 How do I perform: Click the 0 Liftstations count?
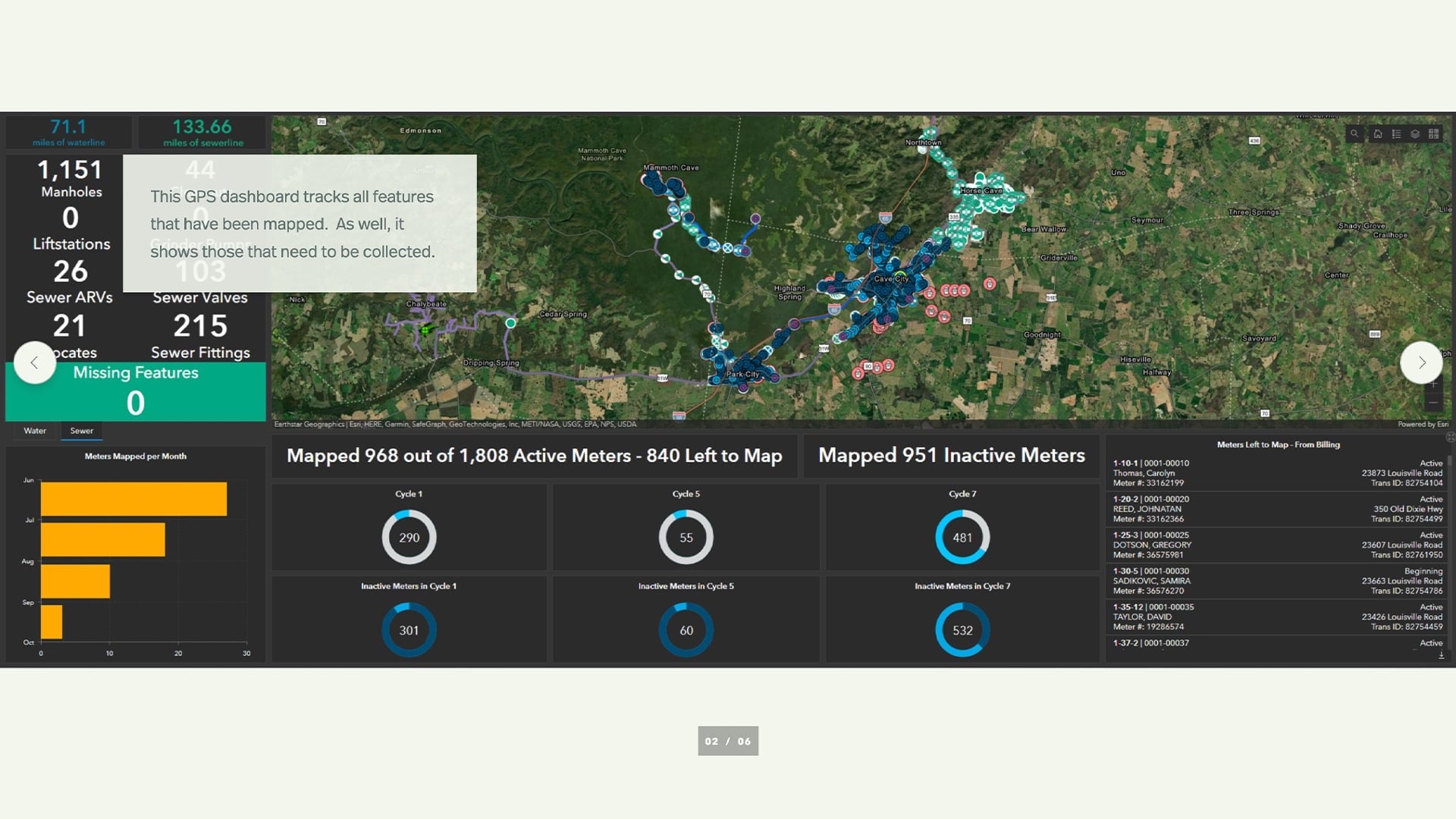(x=71, y=228)
